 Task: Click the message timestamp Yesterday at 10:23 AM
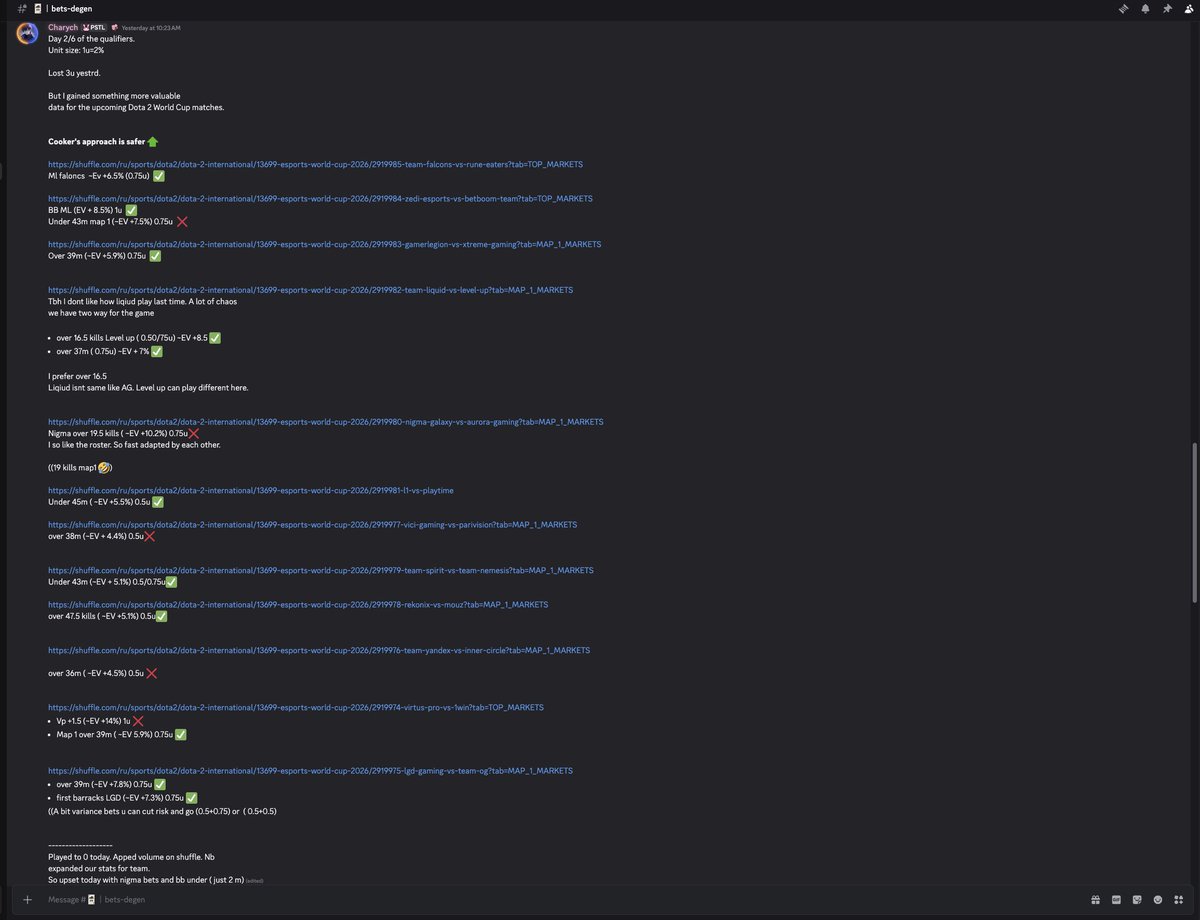[x=150, y=28]
